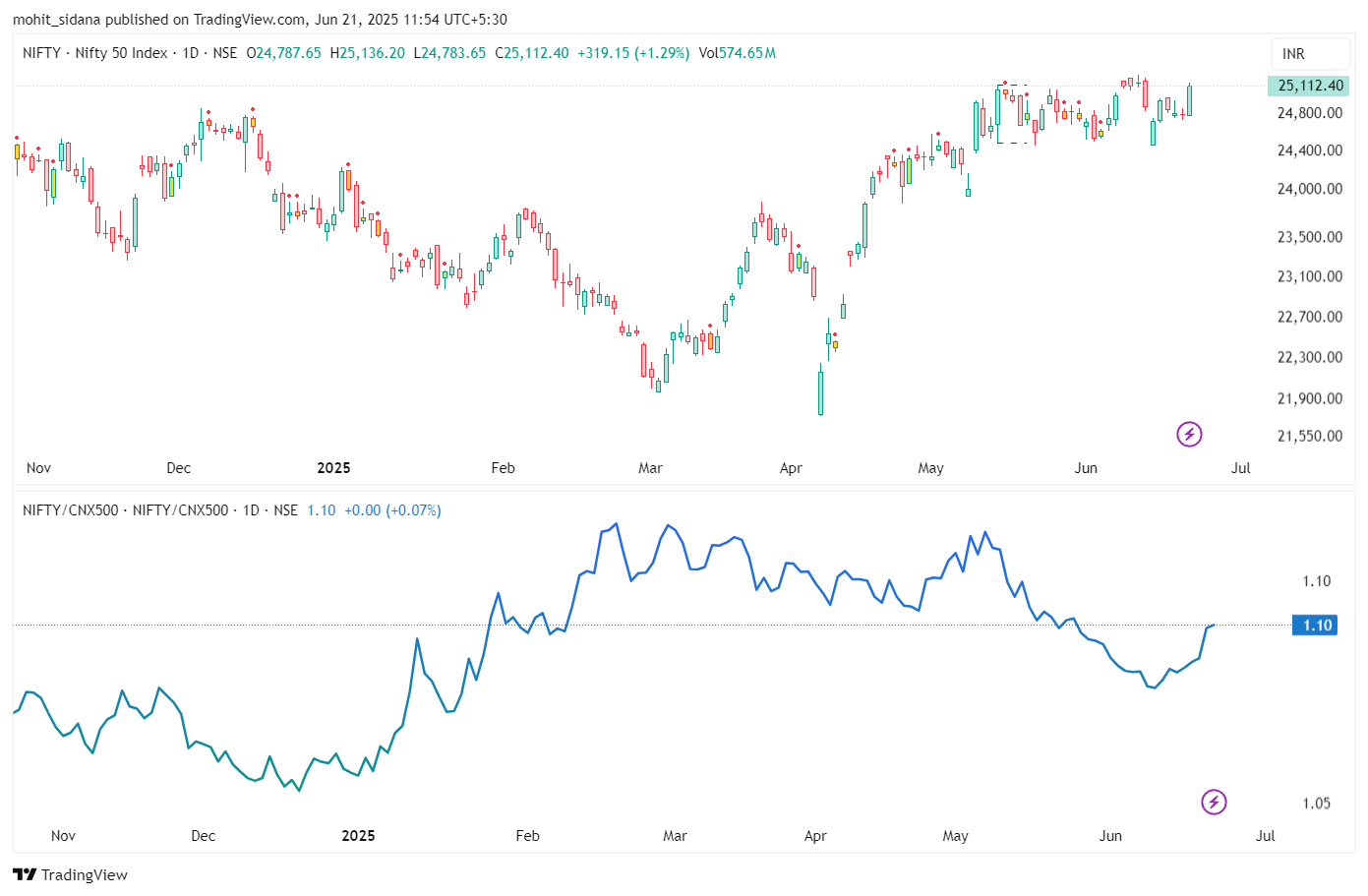Click the Jul label on lower time axis
1368x896 pixels.
[x=1265, y=836]
